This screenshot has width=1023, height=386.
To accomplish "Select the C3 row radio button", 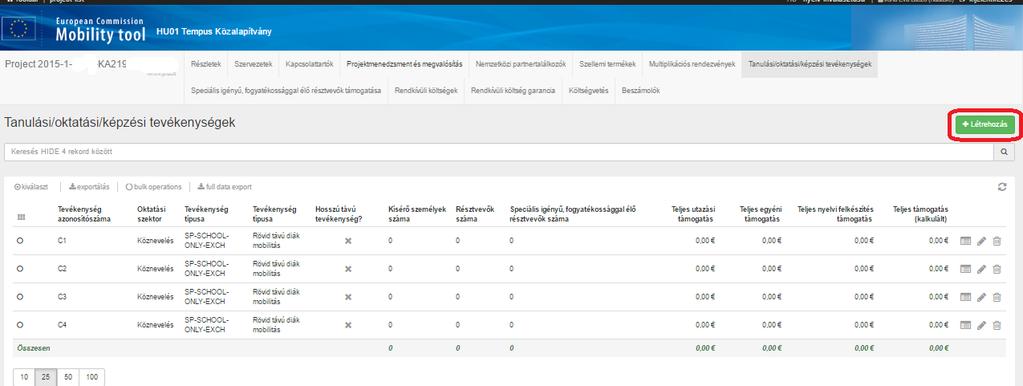I will pos(20,297).
